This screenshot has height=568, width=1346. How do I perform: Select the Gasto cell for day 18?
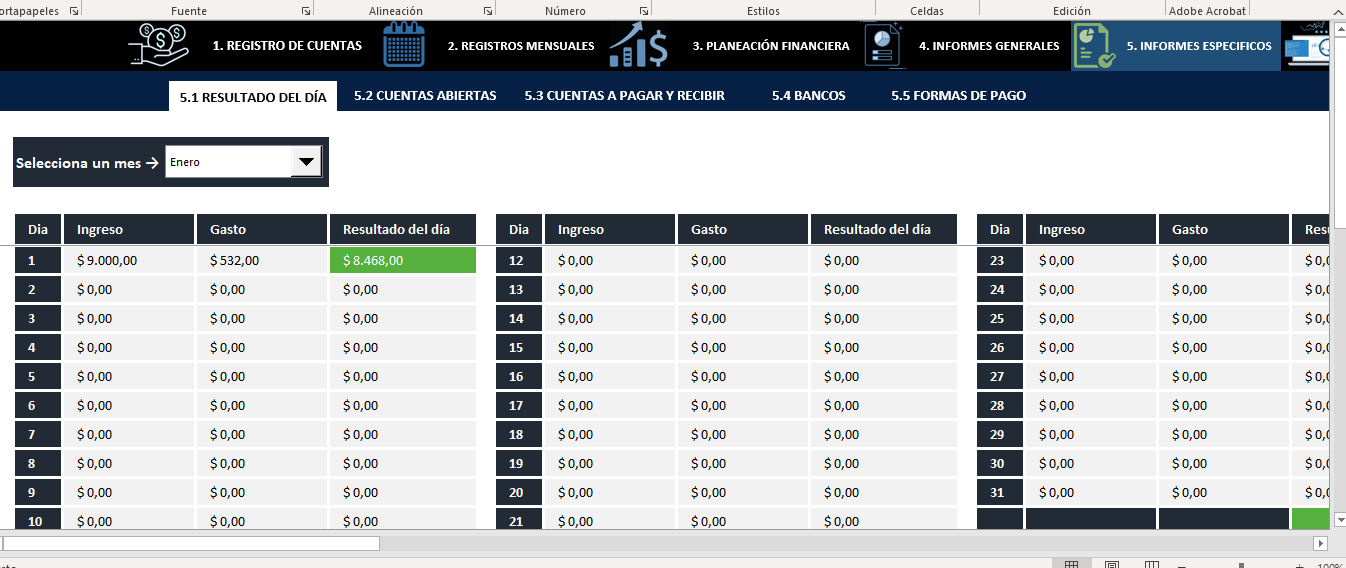pos(743,434)
